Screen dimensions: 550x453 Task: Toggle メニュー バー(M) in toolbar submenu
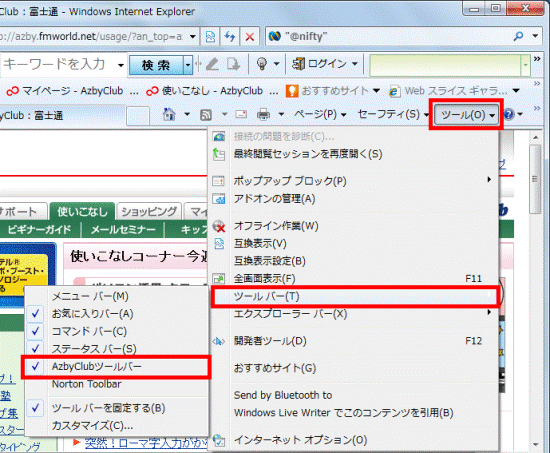(x=117, y=296)
